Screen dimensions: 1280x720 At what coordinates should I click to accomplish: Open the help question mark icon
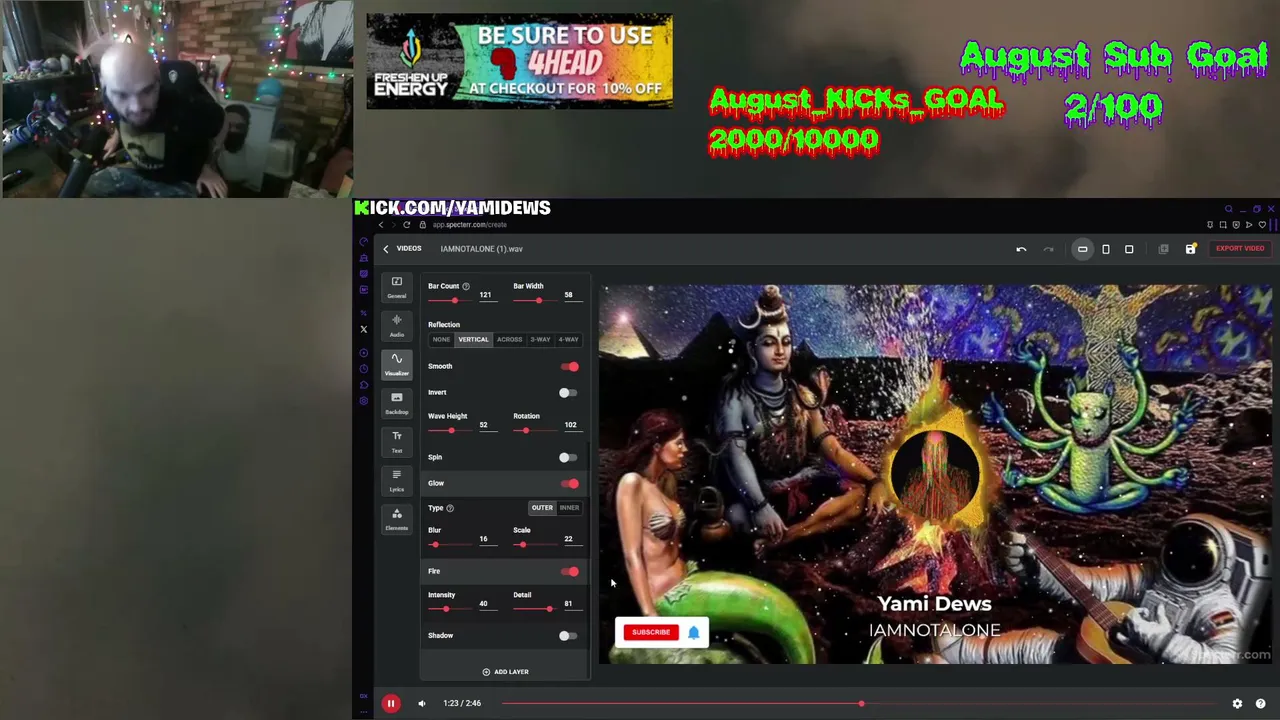click(x=1260, y=704)
